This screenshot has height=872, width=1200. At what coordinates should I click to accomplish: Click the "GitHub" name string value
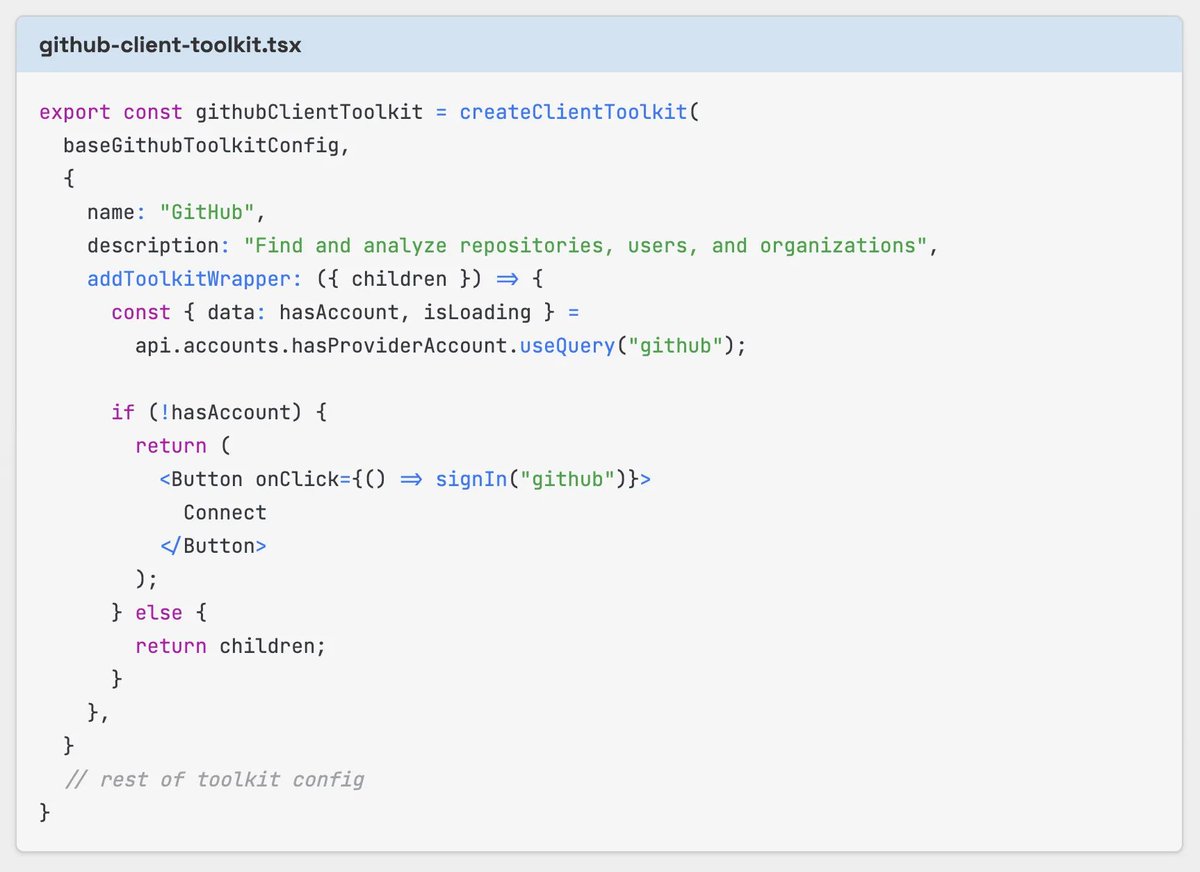pyautogui.click(x=207, y=212)
